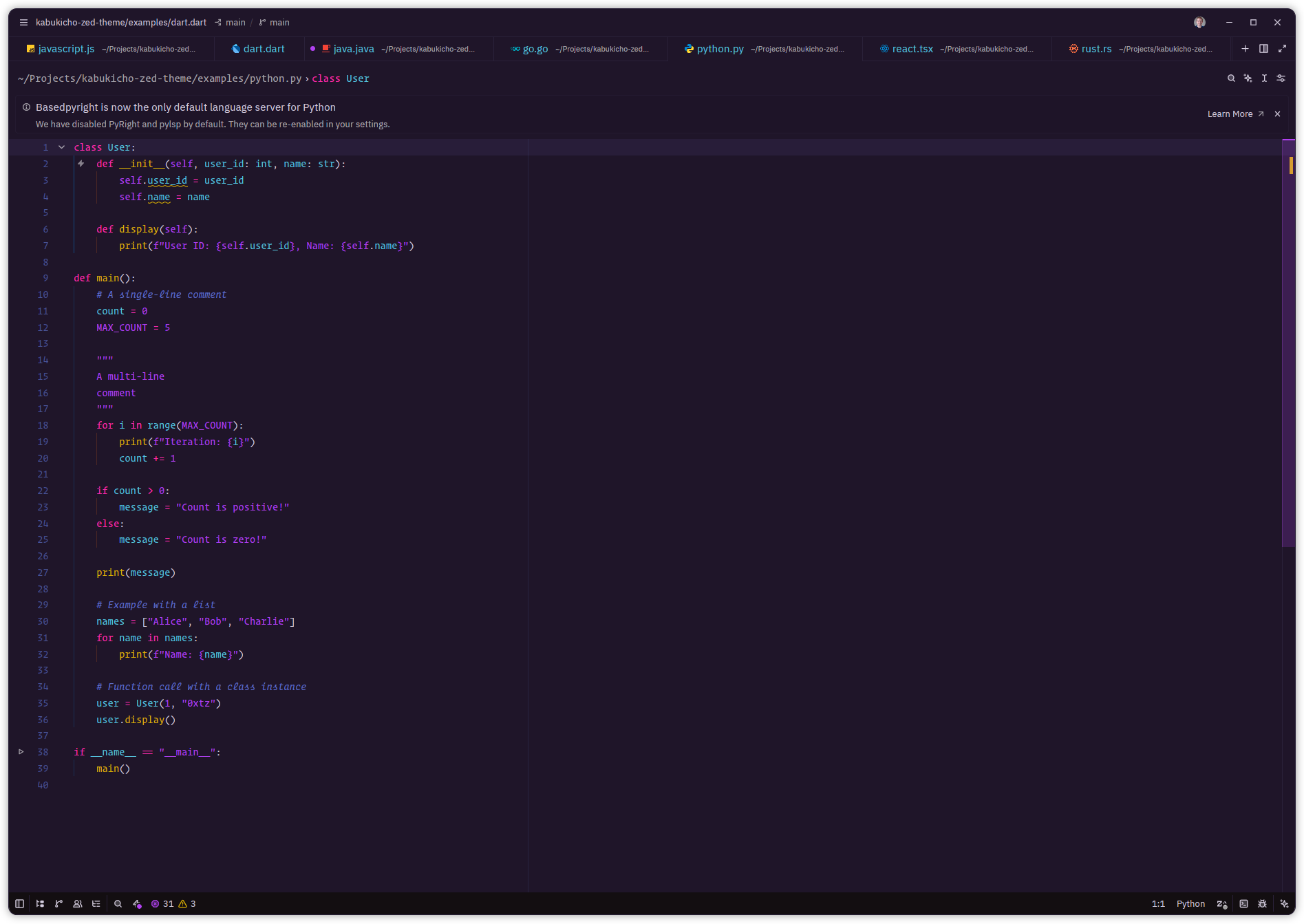Toggle the agent panel sparkle icon

click(x=1284, y=904)
